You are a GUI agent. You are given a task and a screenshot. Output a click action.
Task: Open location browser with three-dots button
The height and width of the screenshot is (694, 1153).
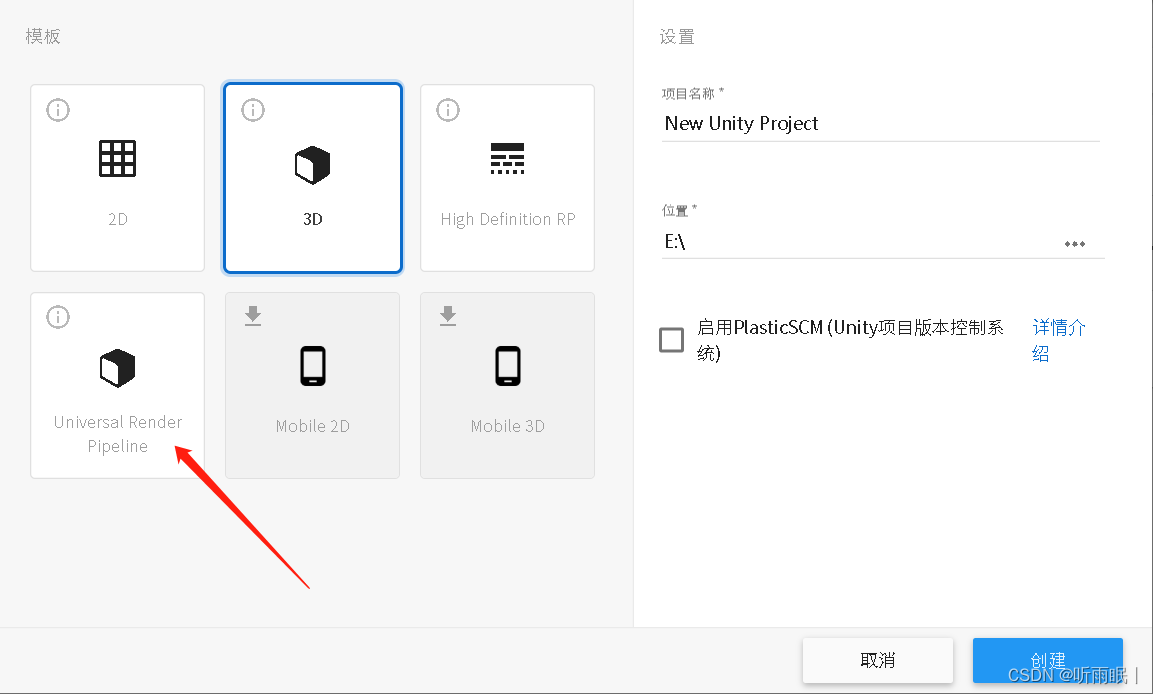[x=1074, y=243]
